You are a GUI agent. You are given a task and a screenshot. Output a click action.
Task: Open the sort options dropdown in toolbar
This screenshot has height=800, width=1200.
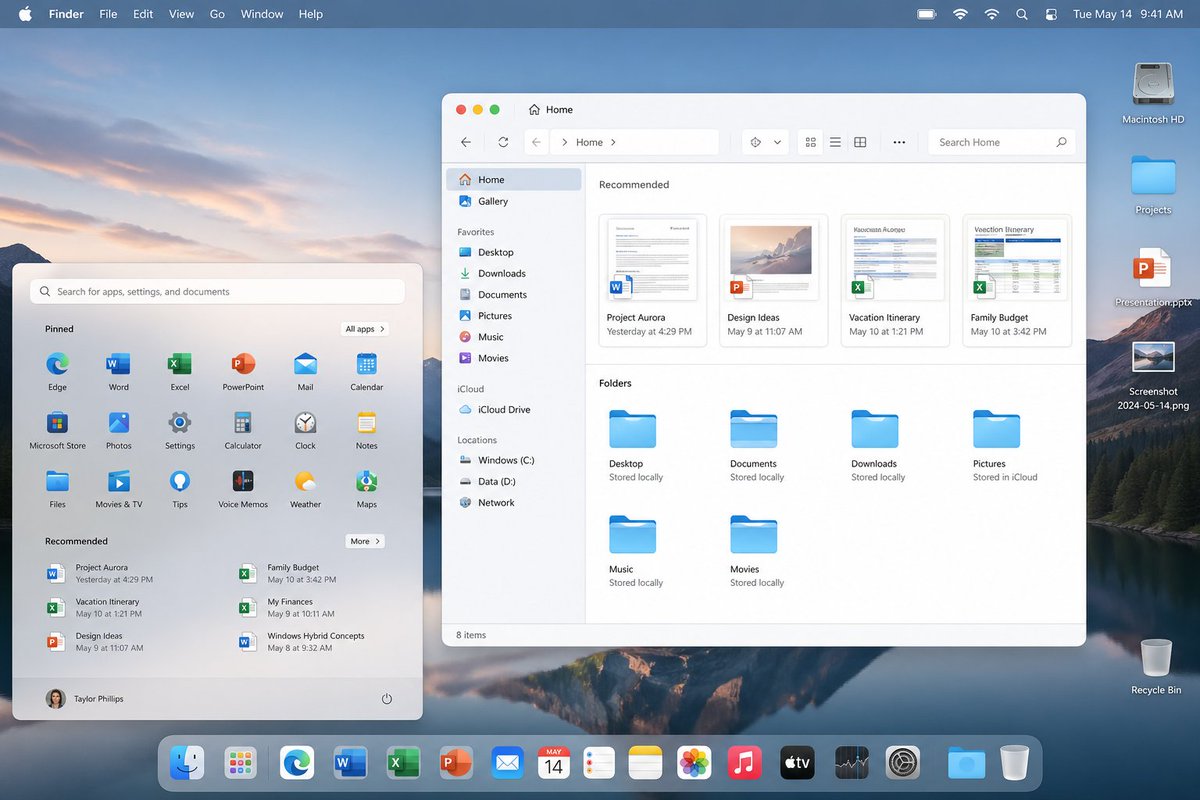(766, 142)
